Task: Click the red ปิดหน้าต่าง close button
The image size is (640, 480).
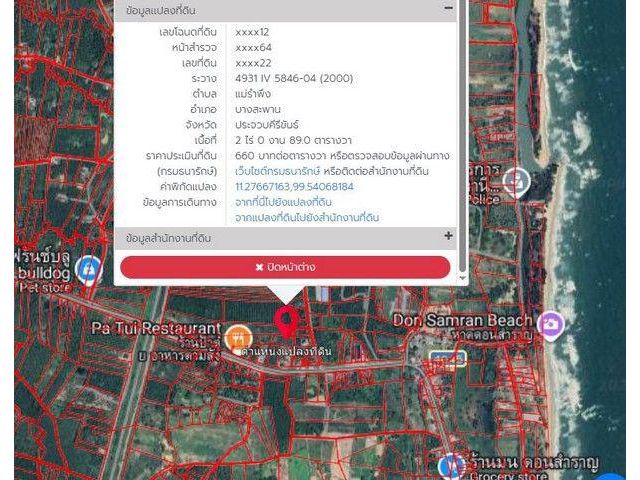Action: point(285,267)
